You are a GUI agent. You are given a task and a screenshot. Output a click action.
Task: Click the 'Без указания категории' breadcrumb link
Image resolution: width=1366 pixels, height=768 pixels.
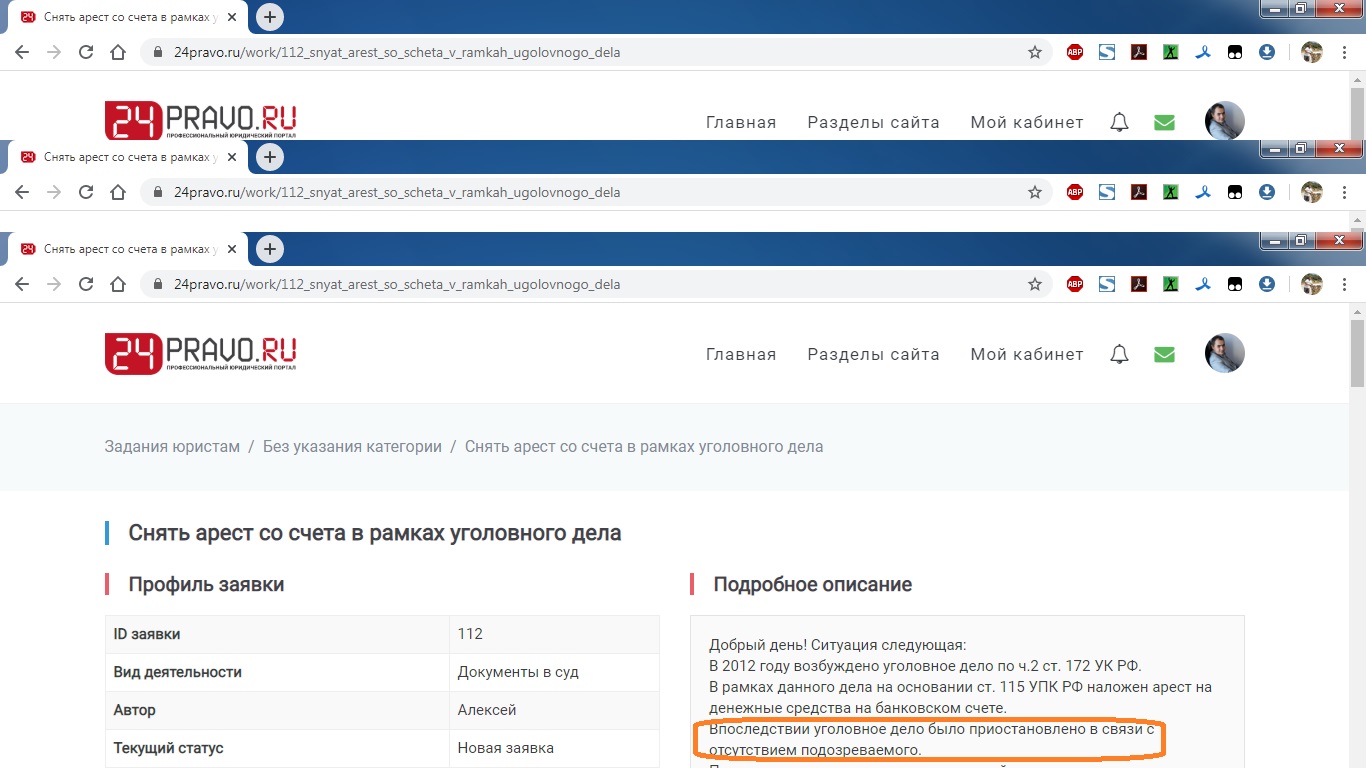(352, 446)
